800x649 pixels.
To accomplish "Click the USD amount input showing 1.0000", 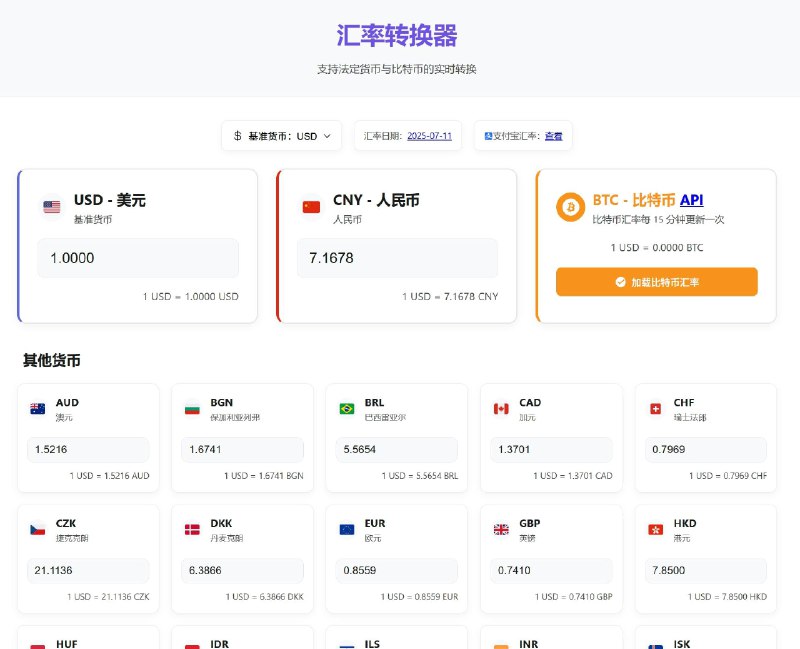I will pyautogui.click(x=138, y=257).
